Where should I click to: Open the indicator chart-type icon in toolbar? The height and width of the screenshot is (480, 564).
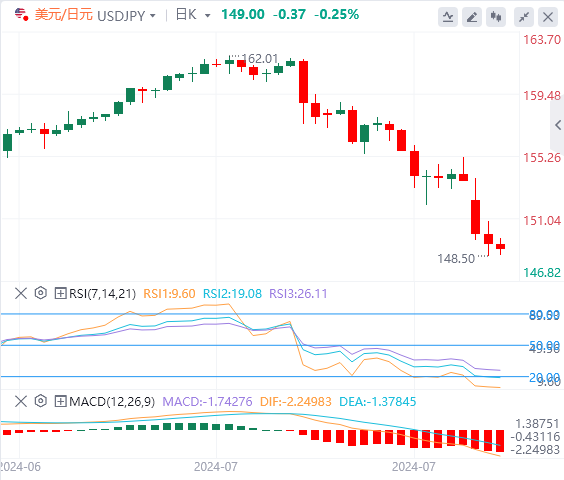[x=448, y=17]
